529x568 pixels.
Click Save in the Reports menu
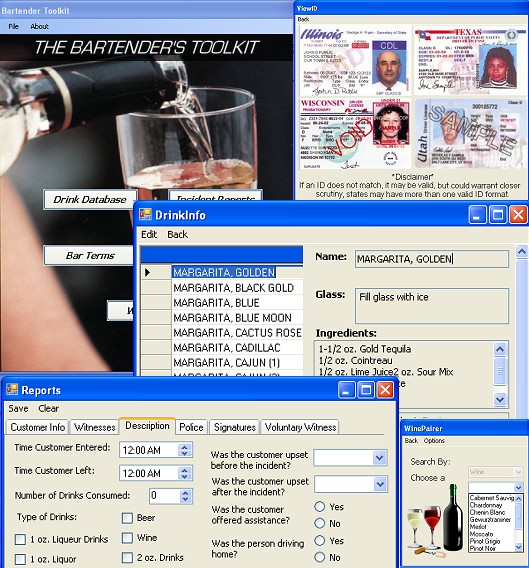[x=18, y=408]
